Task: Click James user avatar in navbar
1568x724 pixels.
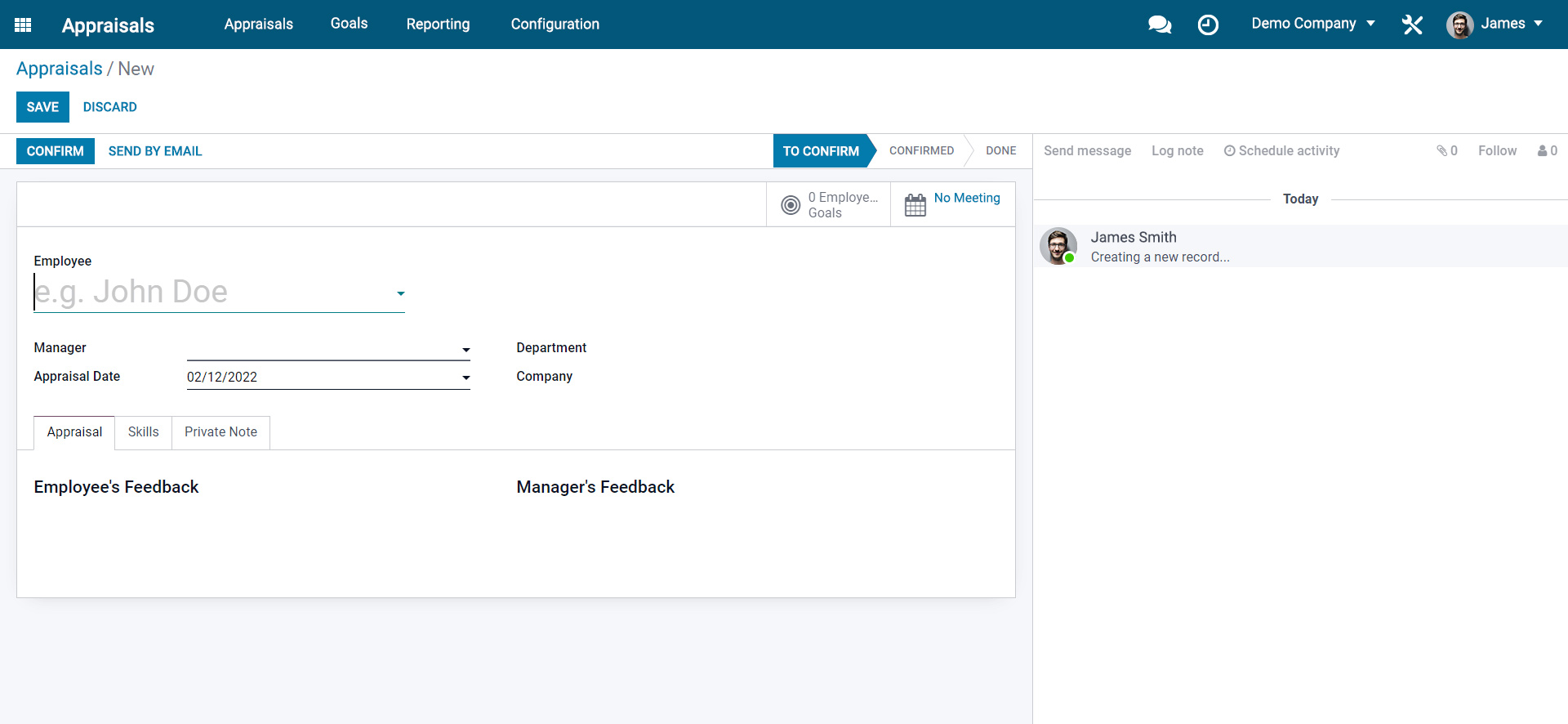Action: [x=1459, y=25]
